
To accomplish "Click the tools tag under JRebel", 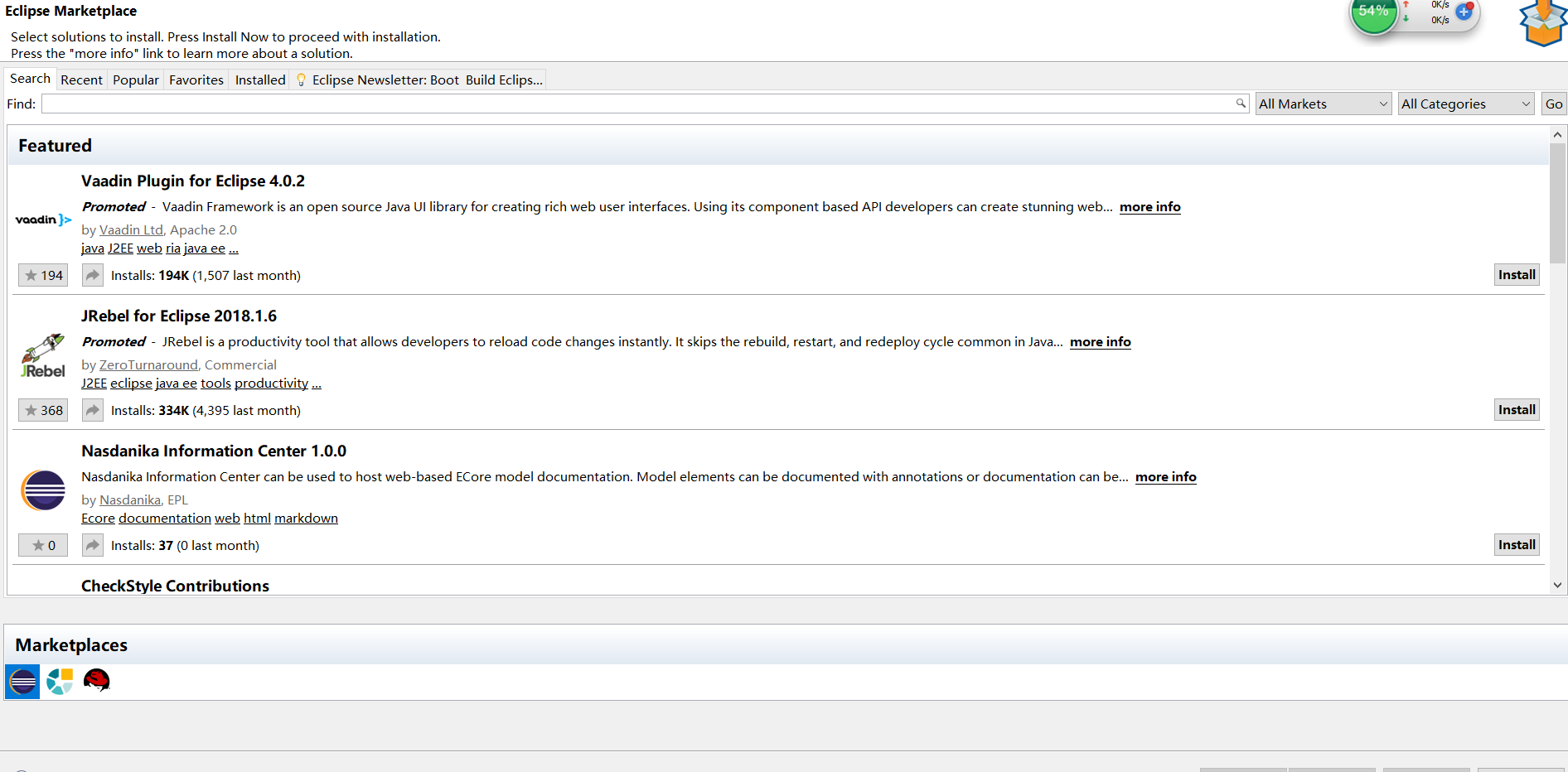I will click(215, 384).
